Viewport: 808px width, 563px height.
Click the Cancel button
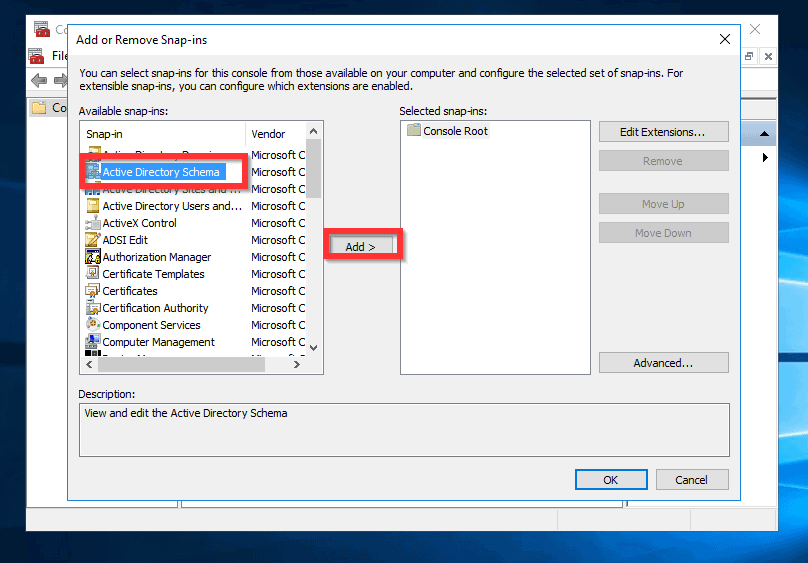692,480
